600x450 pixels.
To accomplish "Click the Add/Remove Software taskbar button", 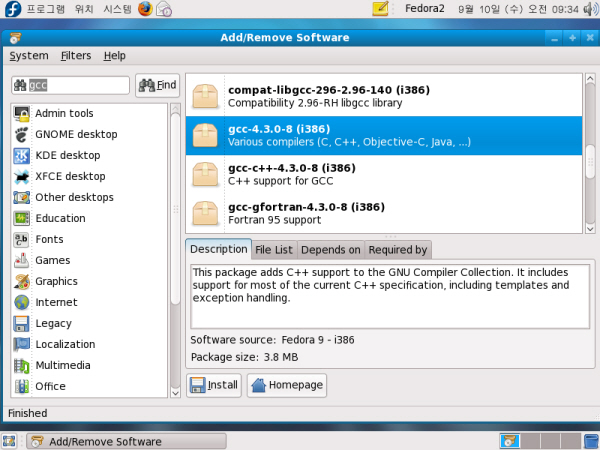I will [126, 441].
